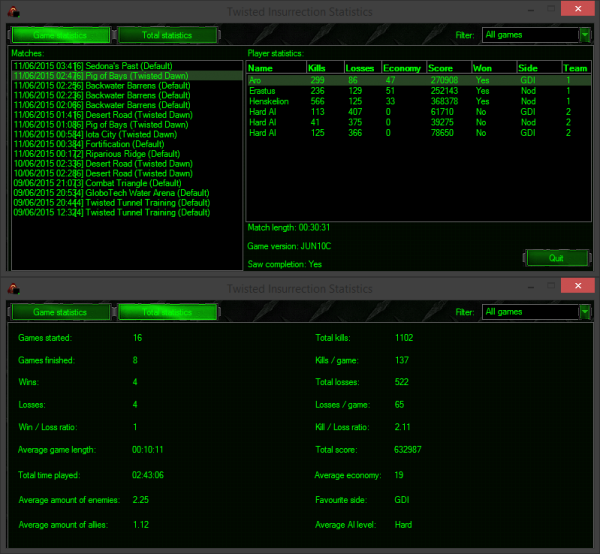Select the 20:44 Twisted Tunnel Training match
Viewport: 600px width, 554px height.
click(127, 202)
